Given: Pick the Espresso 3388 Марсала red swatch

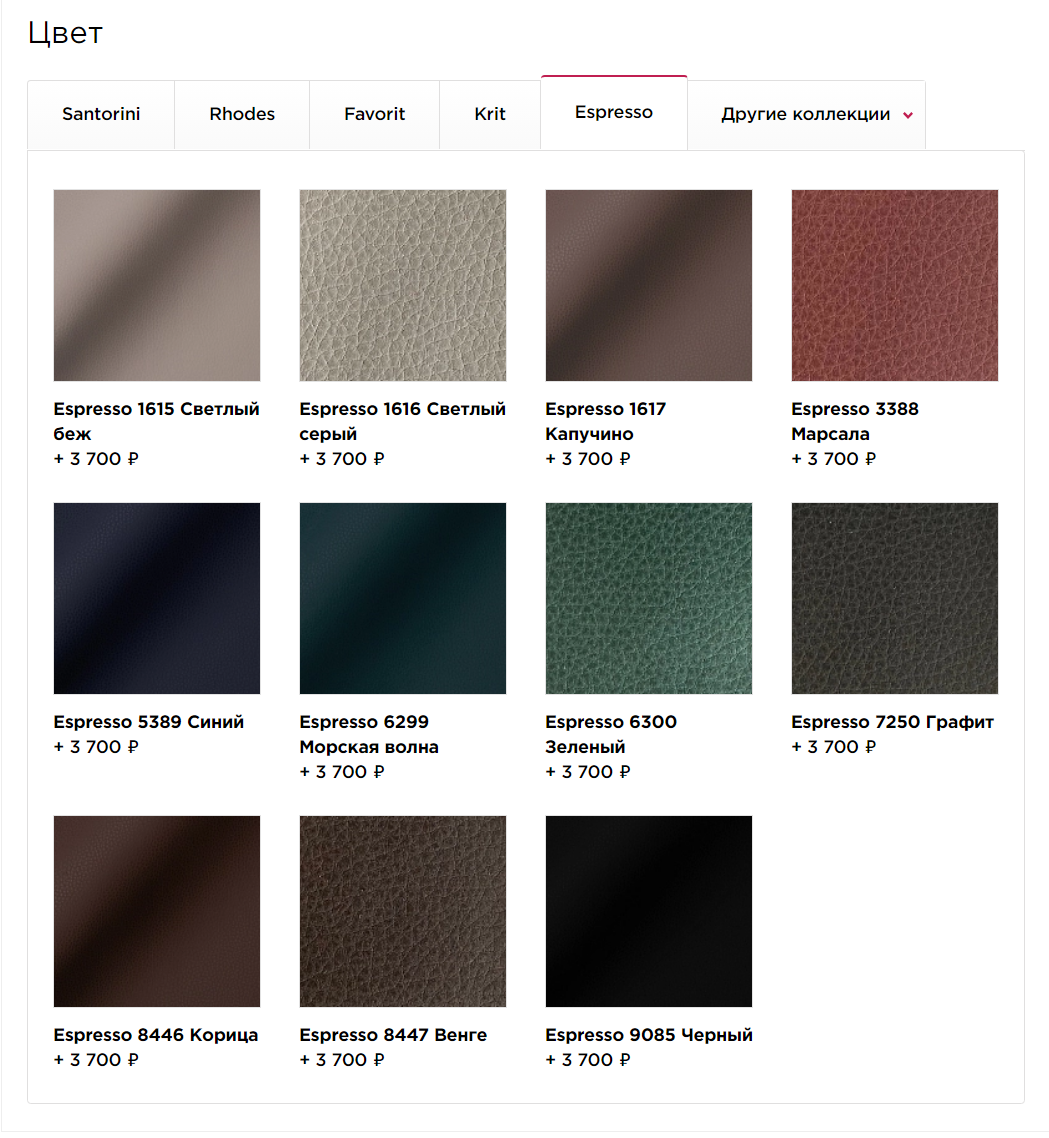Looking at the screenshot, I should (894, 285).
